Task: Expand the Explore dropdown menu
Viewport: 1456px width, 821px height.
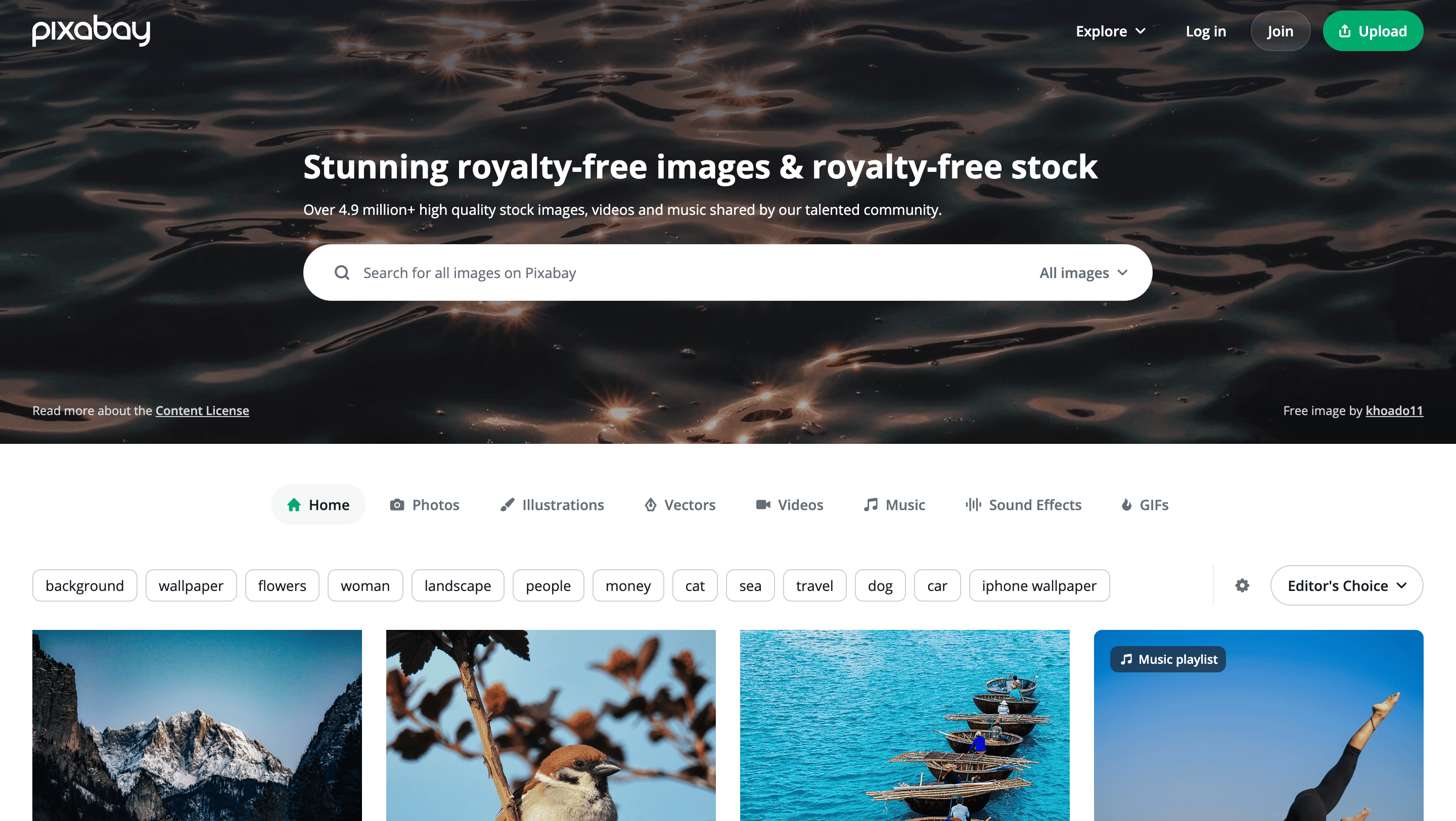Action: (1110, 31)
